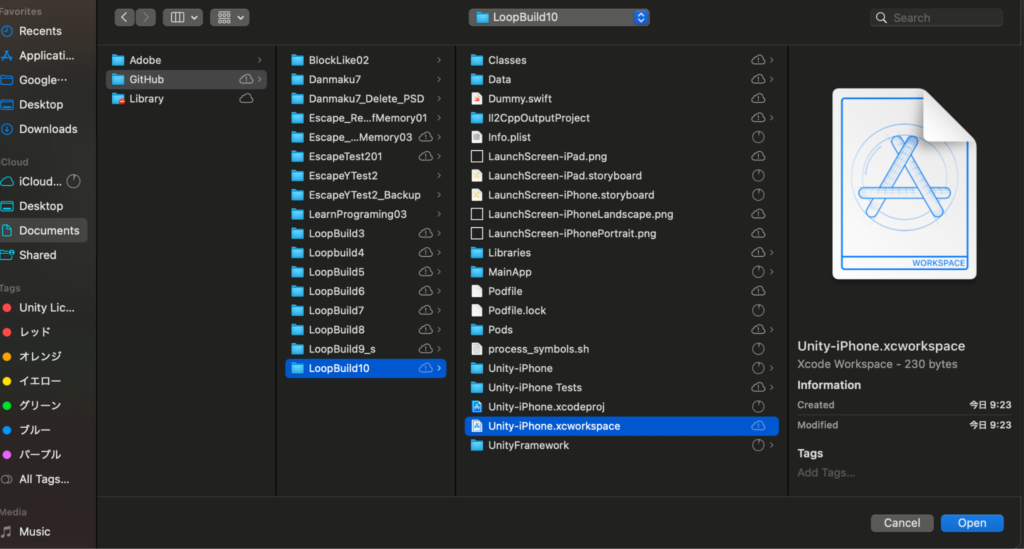
Task: Select the Unity-iPhone.xcodeproj file icon
Action: tap(477, 407)
